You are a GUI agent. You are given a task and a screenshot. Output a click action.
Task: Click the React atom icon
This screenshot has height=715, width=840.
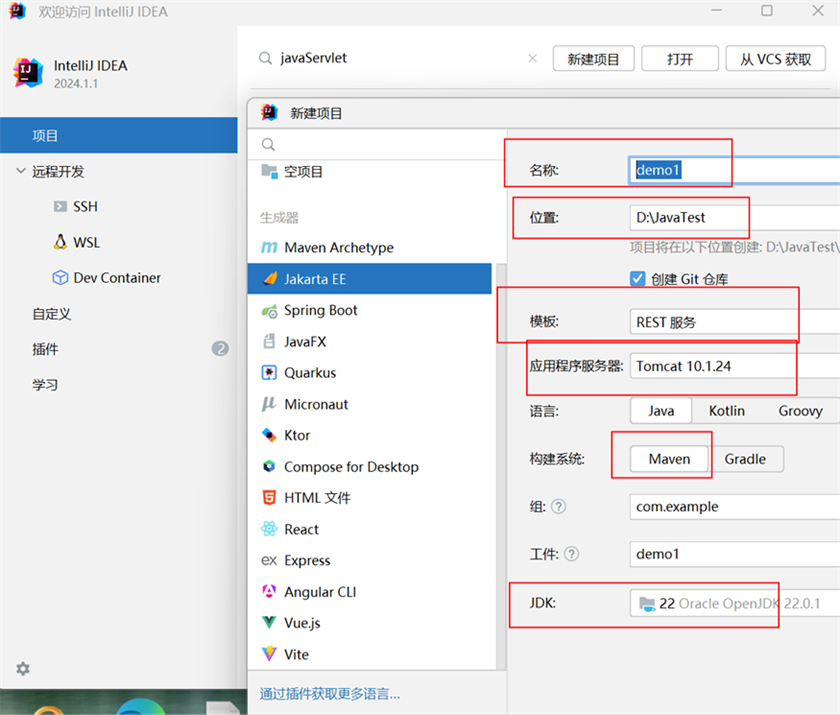(x=269, y=529)
